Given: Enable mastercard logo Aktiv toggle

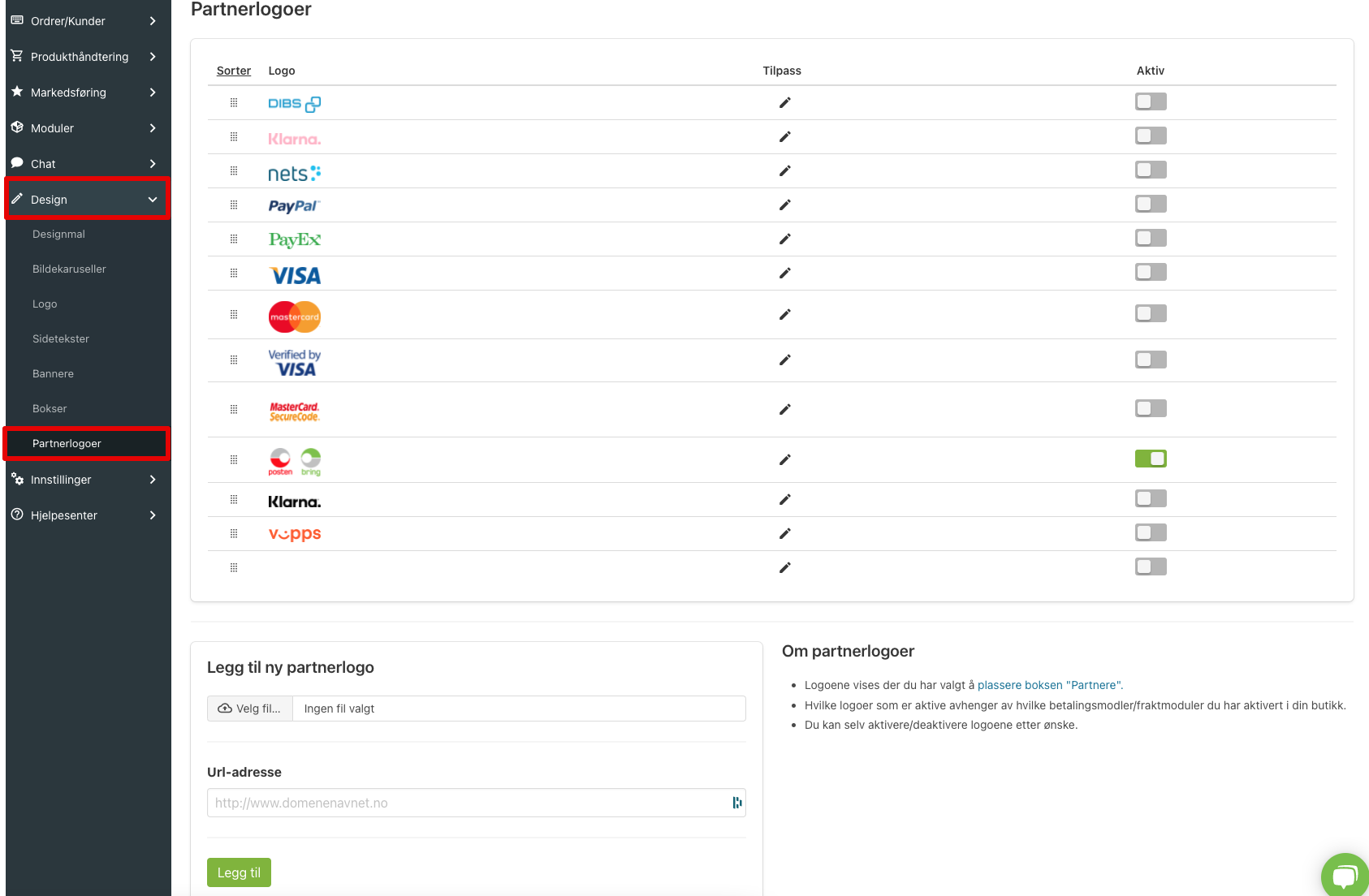Looking at the screenshot, I should [1151, 313].
